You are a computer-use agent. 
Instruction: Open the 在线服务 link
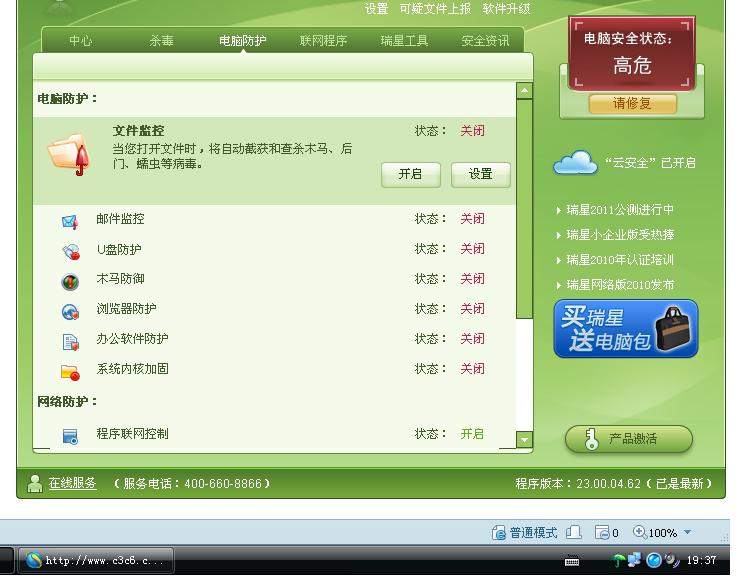coord(72,483)
